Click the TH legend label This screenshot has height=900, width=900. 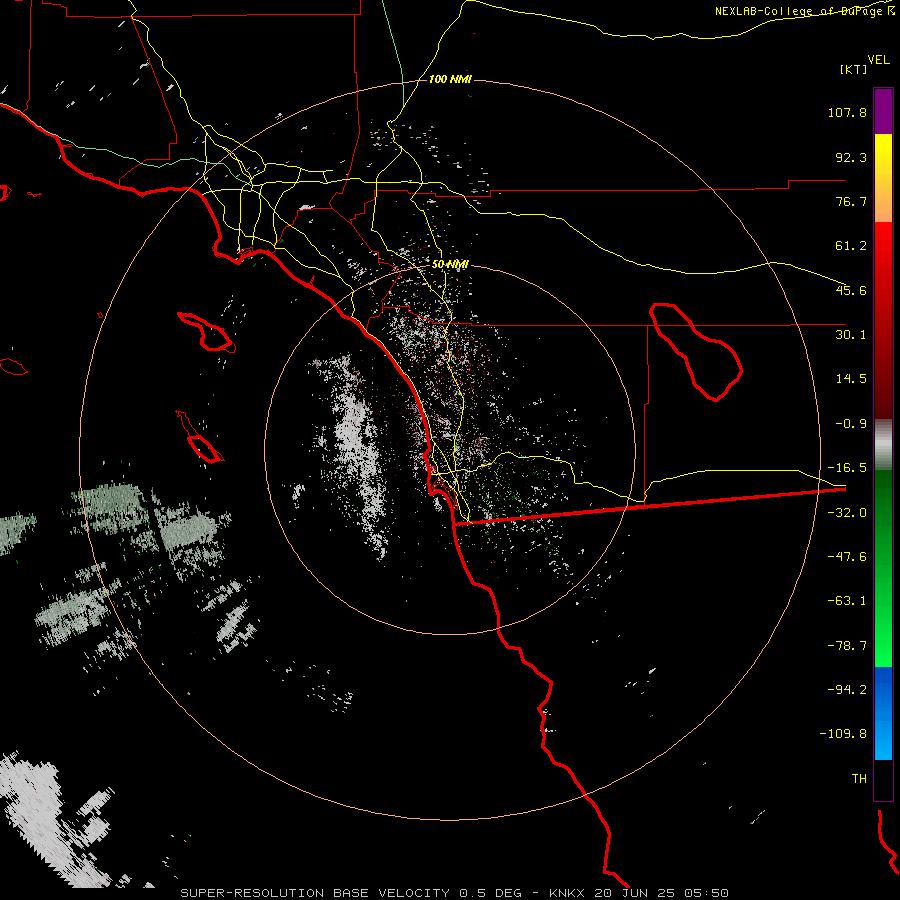859,779
